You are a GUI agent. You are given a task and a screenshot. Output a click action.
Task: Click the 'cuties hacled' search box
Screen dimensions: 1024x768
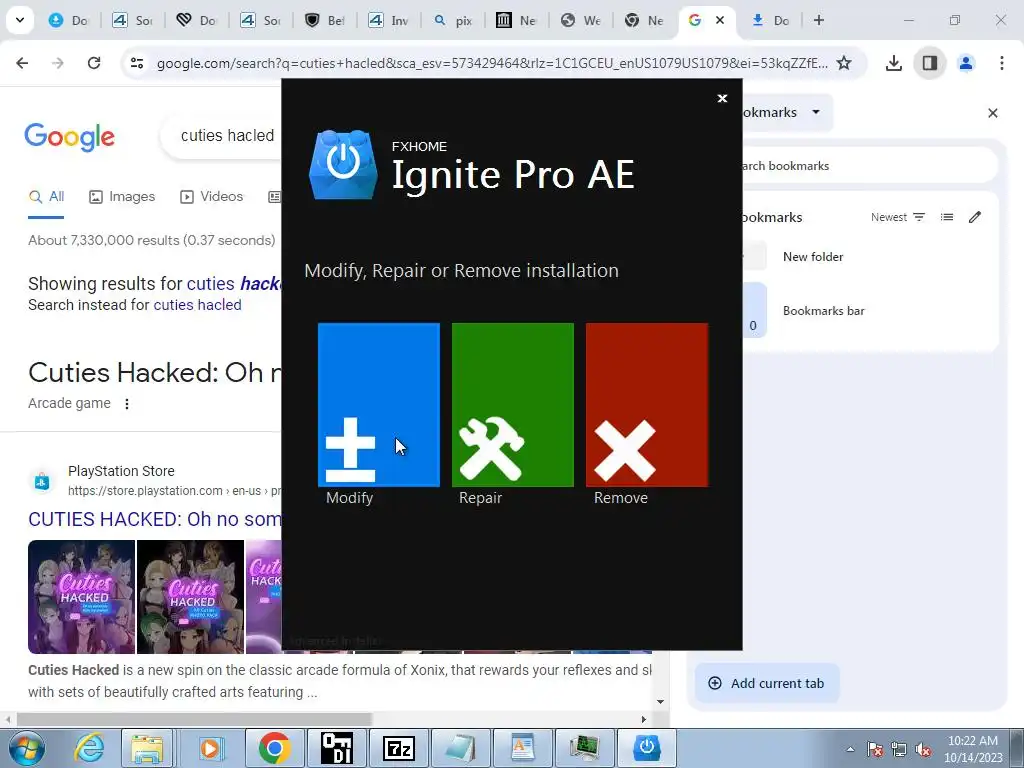click(222, 135)
